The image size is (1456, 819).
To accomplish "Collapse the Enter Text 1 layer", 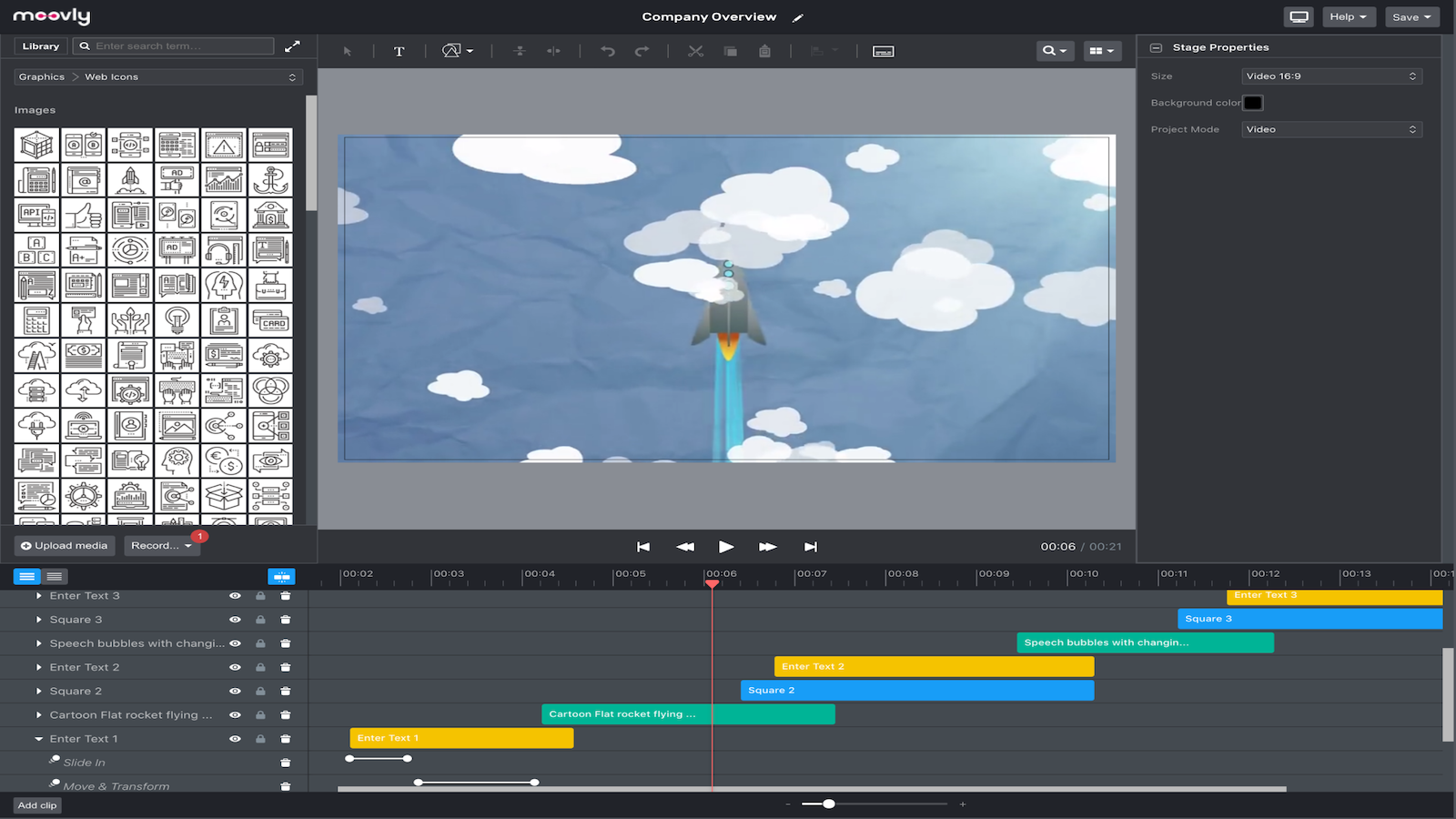I will pos(38,739).
